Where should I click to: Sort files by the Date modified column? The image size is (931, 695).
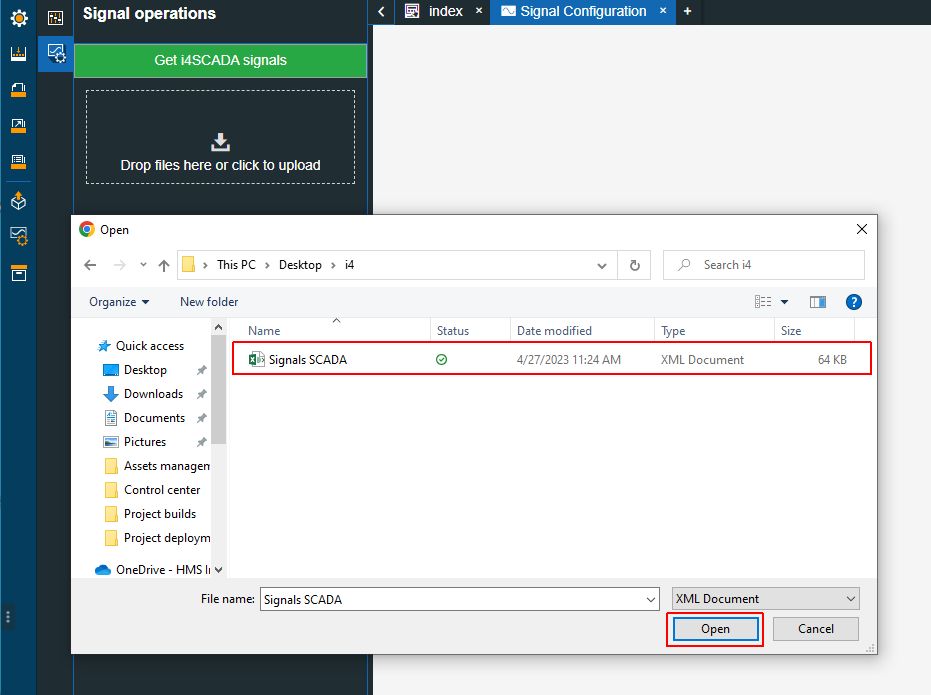[x=554, y=331]
